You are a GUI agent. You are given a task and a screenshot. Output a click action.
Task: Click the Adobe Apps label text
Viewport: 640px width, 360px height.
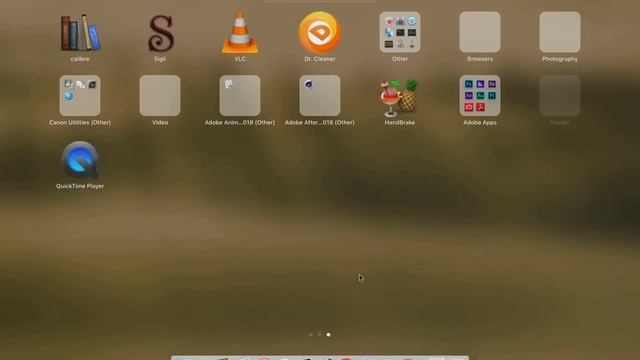point(480,122)
